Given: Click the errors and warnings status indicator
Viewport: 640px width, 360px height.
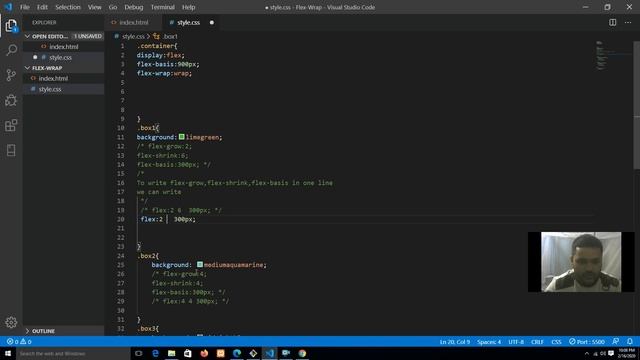Looking at the screenshot, I should point(19,342).
